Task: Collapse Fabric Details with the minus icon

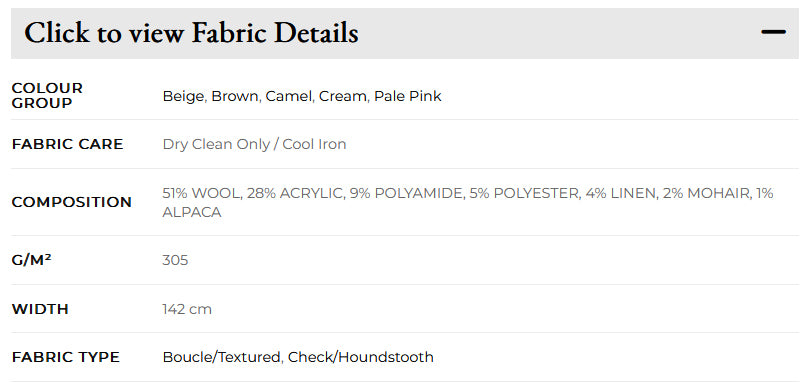Action: click(x=773, y=32)
